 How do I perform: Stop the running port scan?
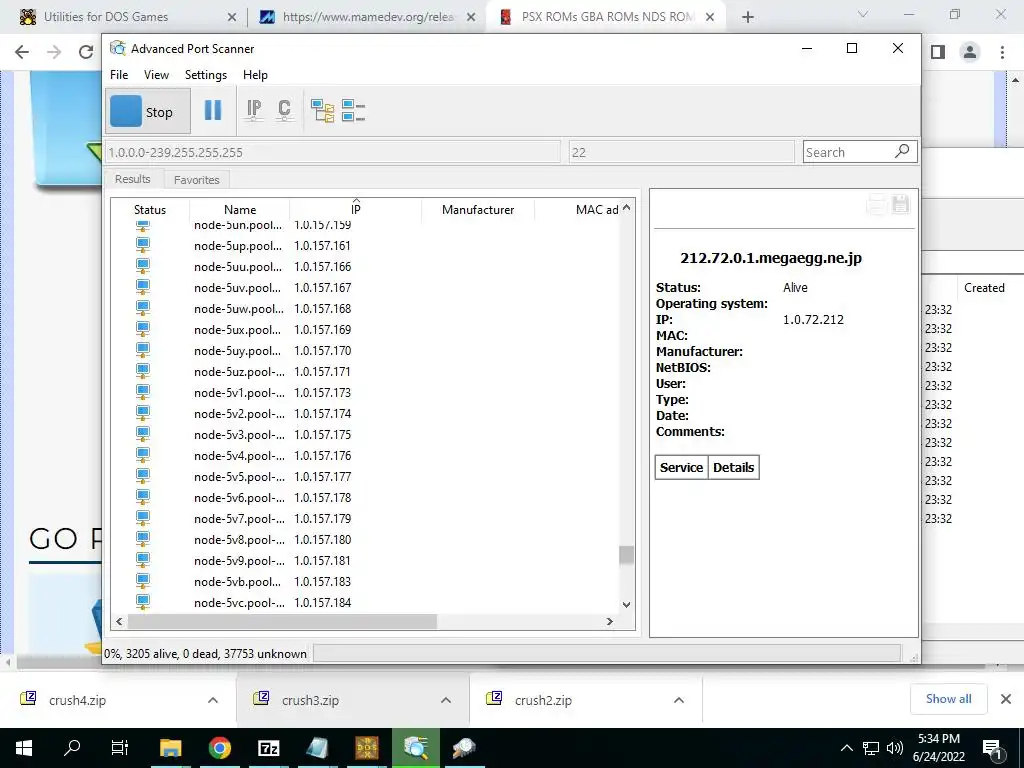148,112
